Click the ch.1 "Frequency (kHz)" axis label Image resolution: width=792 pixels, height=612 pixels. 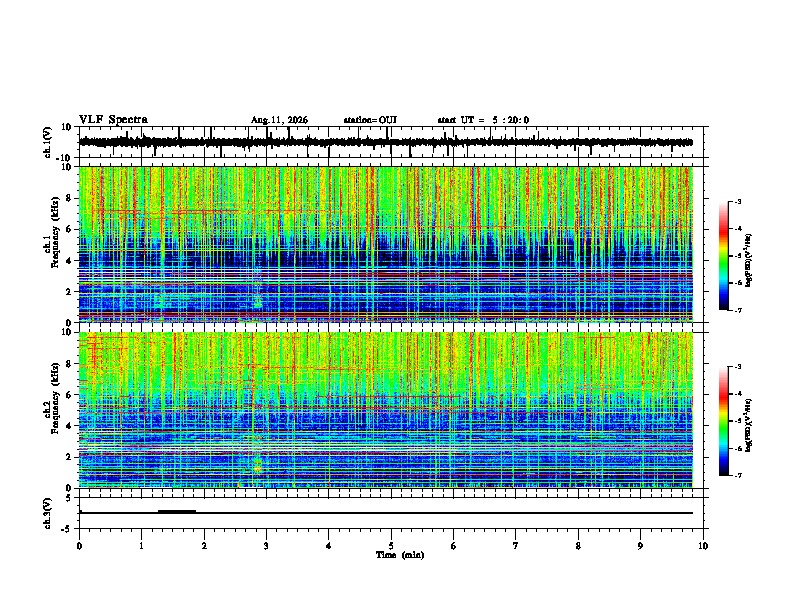click(55, 232)
